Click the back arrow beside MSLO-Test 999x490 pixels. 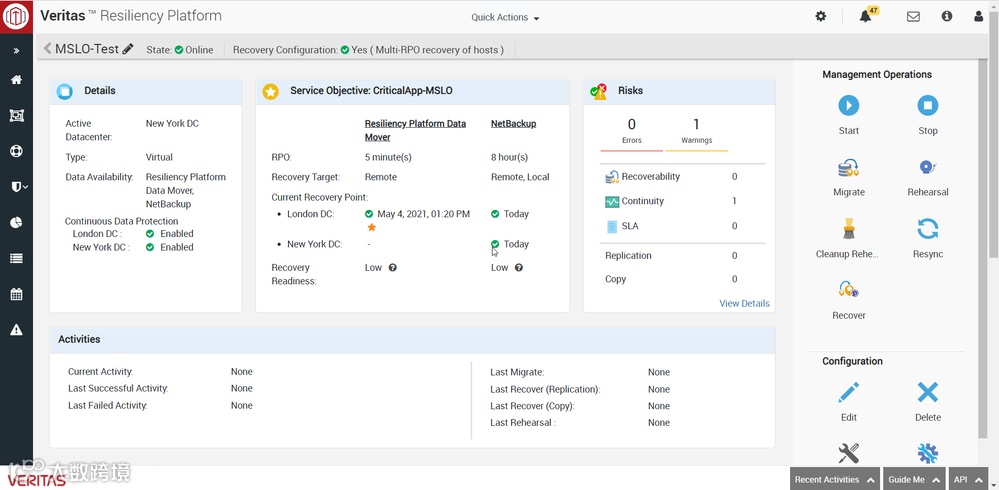47,49
